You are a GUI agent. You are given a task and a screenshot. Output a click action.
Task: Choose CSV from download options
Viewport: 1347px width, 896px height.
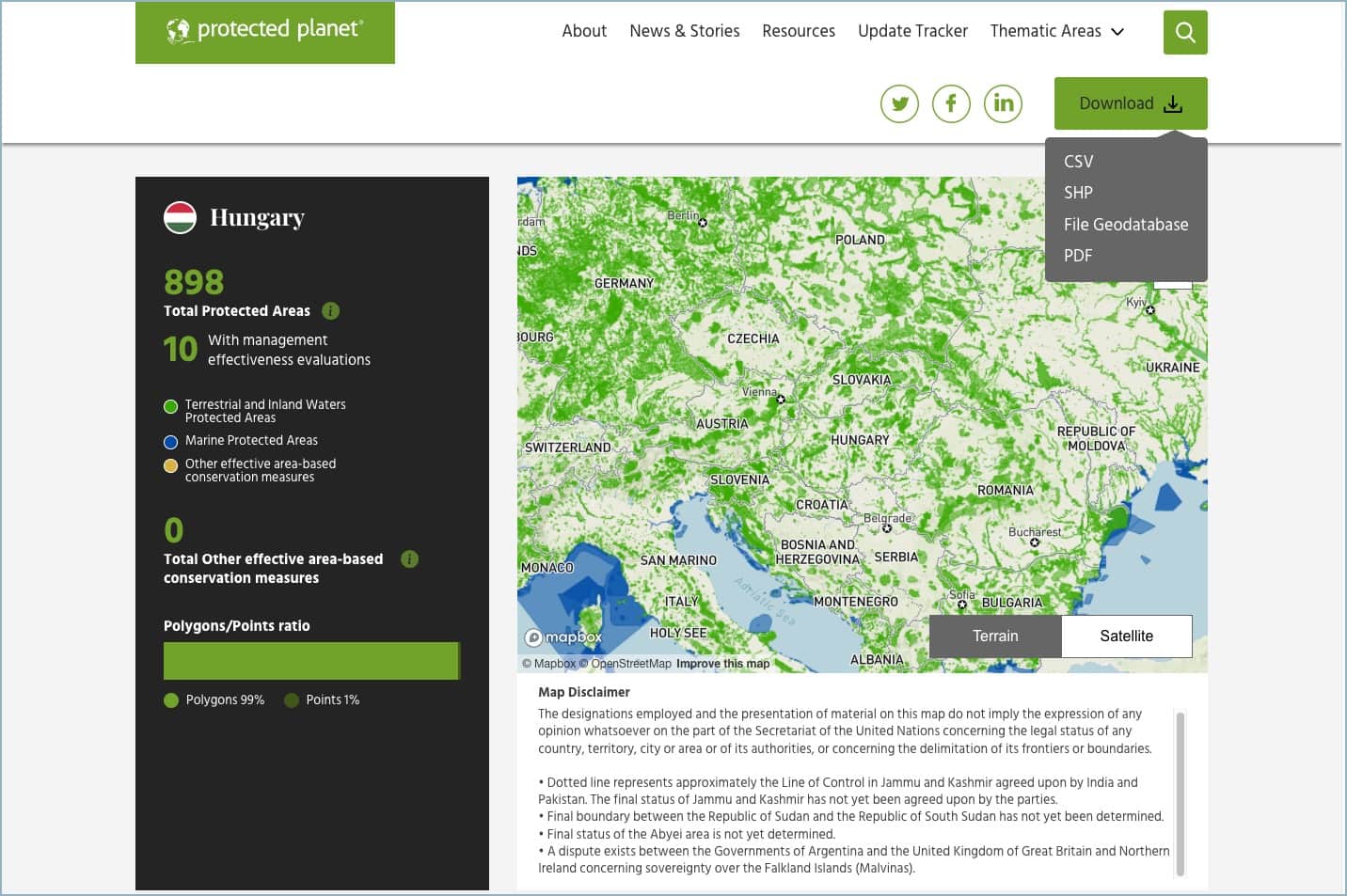tap(1078, 162)
